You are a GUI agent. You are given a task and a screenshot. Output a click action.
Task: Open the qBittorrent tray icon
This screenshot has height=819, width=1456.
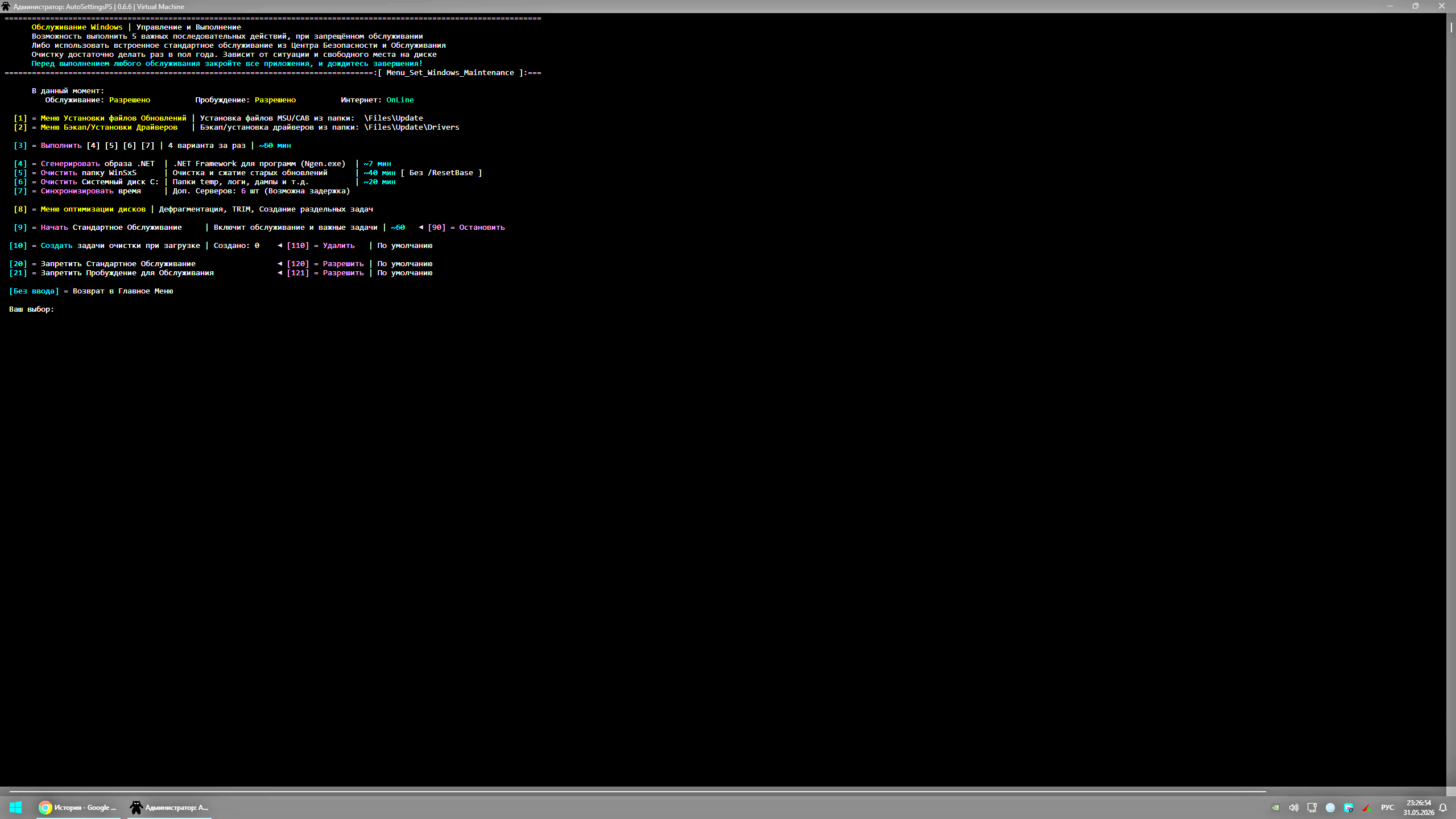point(1330,808)
